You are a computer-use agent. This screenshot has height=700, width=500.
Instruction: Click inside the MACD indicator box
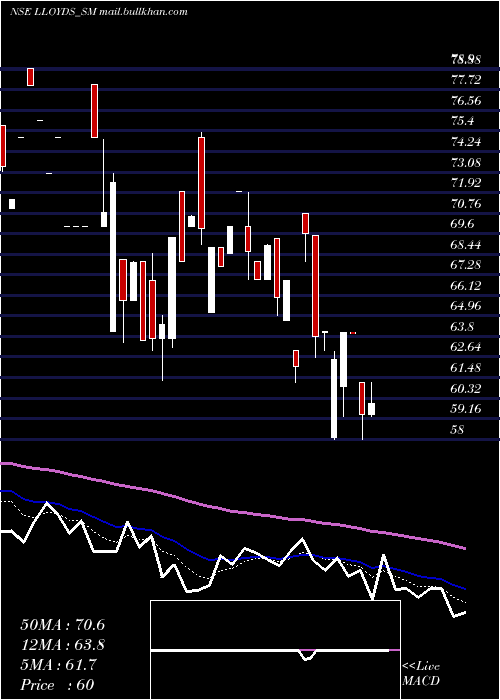(275, 650)
